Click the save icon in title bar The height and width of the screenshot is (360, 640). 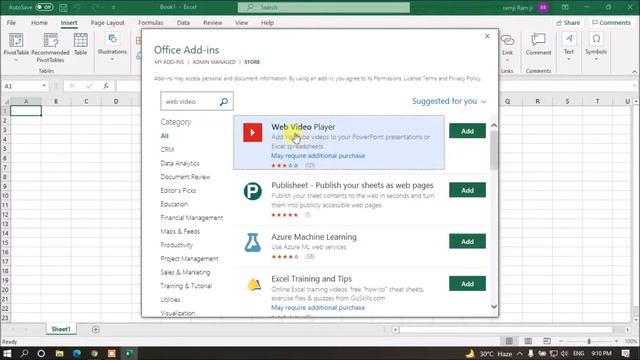(x=63, y=7)
